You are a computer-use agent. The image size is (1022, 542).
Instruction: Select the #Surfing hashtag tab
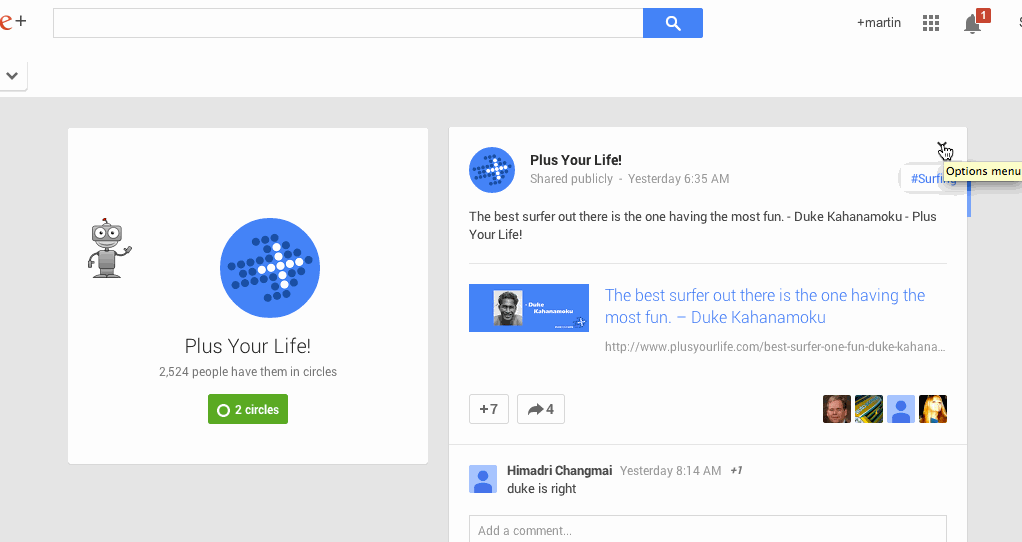(927, 178)
